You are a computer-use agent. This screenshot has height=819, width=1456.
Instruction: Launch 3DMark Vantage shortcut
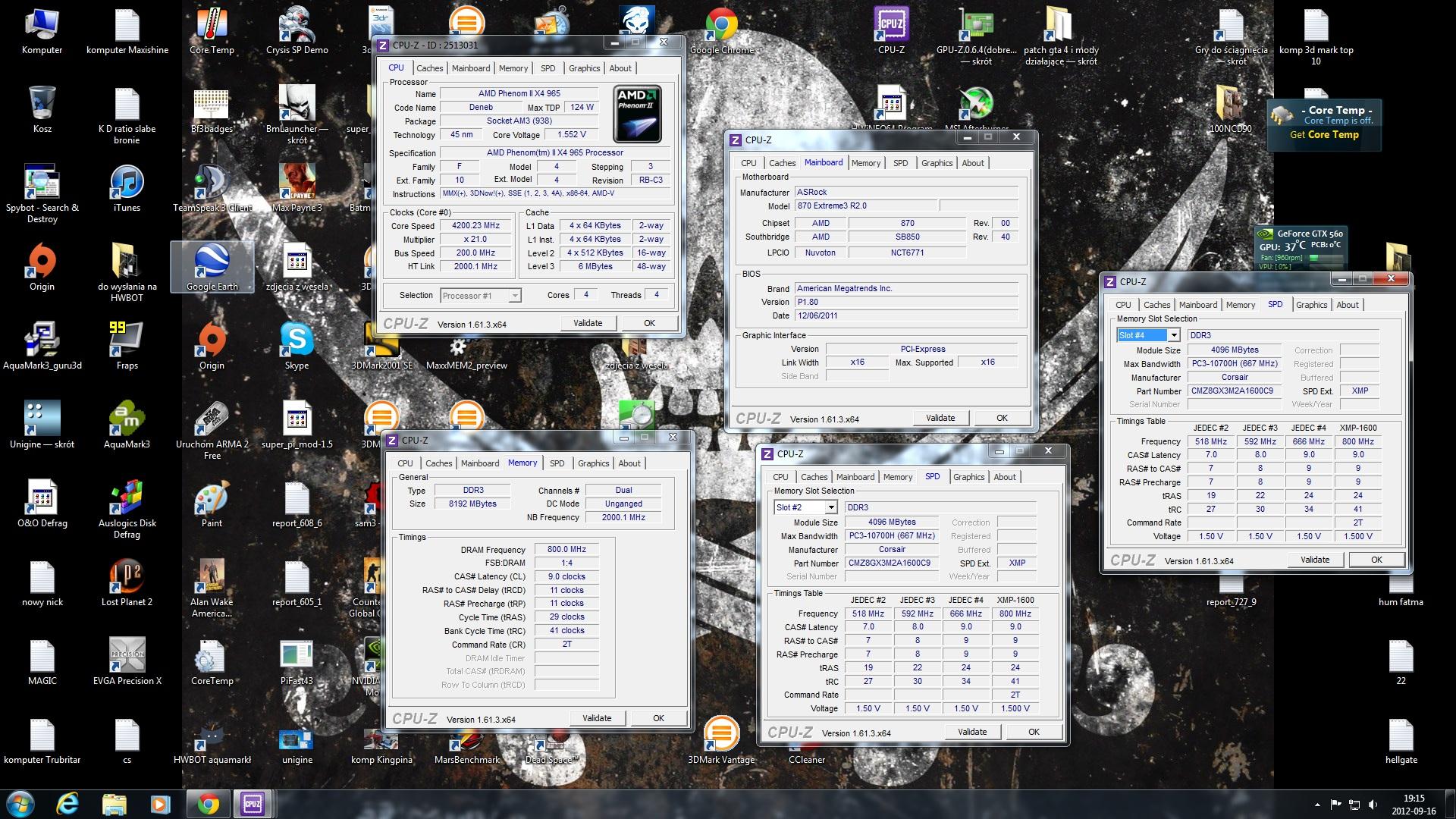[721, 740]
